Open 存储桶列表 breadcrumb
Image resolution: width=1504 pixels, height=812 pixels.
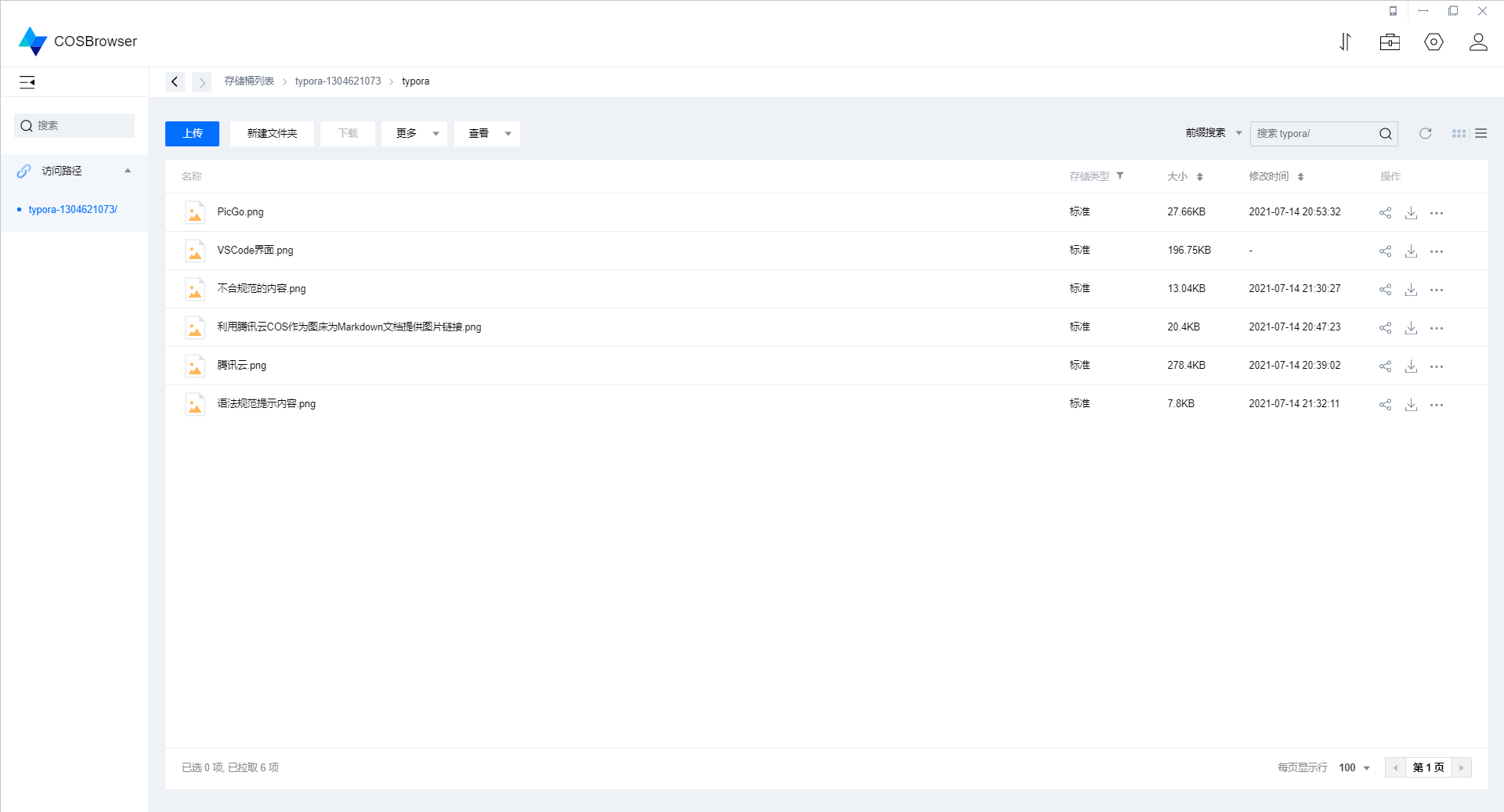(249, 81)
